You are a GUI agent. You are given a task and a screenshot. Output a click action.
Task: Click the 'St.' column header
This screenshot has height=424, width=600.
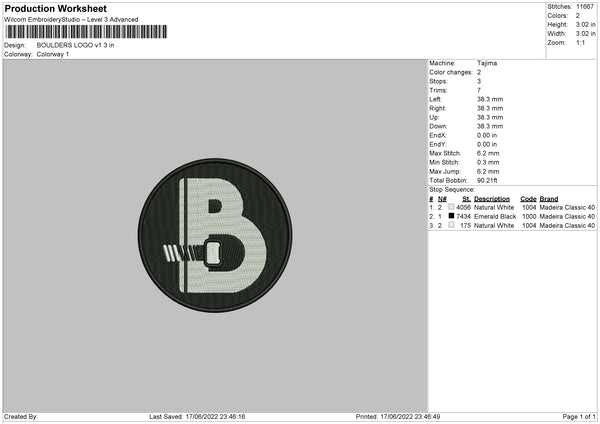click(x=466, y=199)
